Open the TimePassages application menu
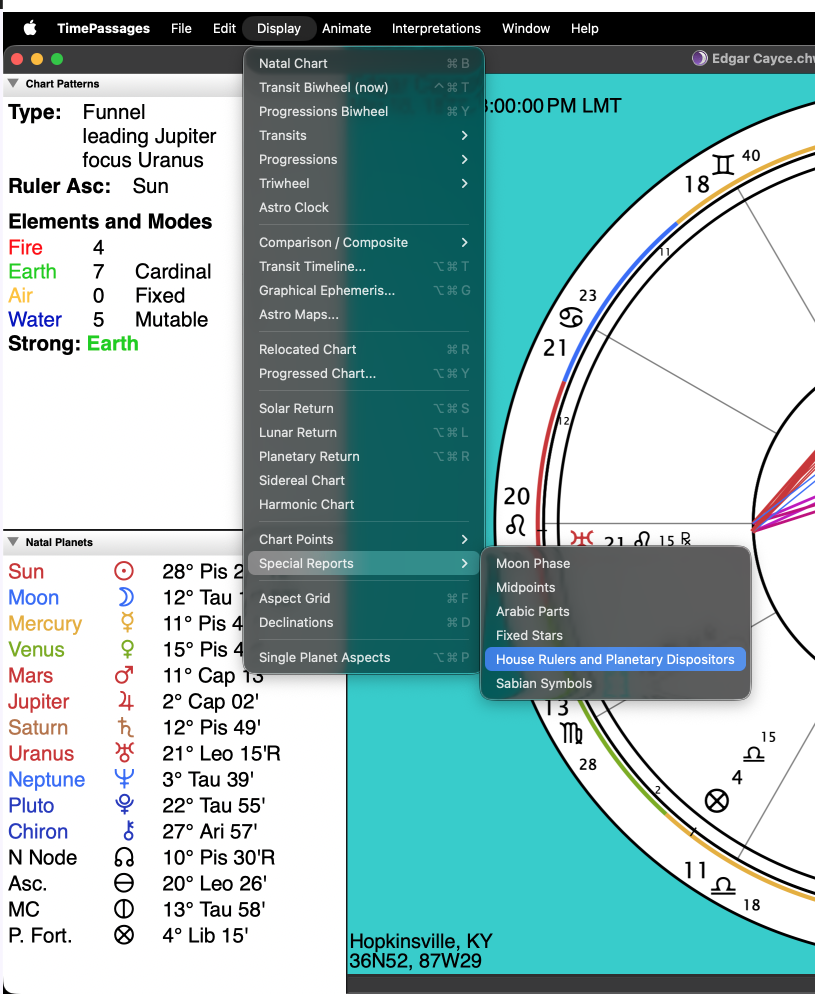This screenshot has height=994, width=815. [103, 29]
